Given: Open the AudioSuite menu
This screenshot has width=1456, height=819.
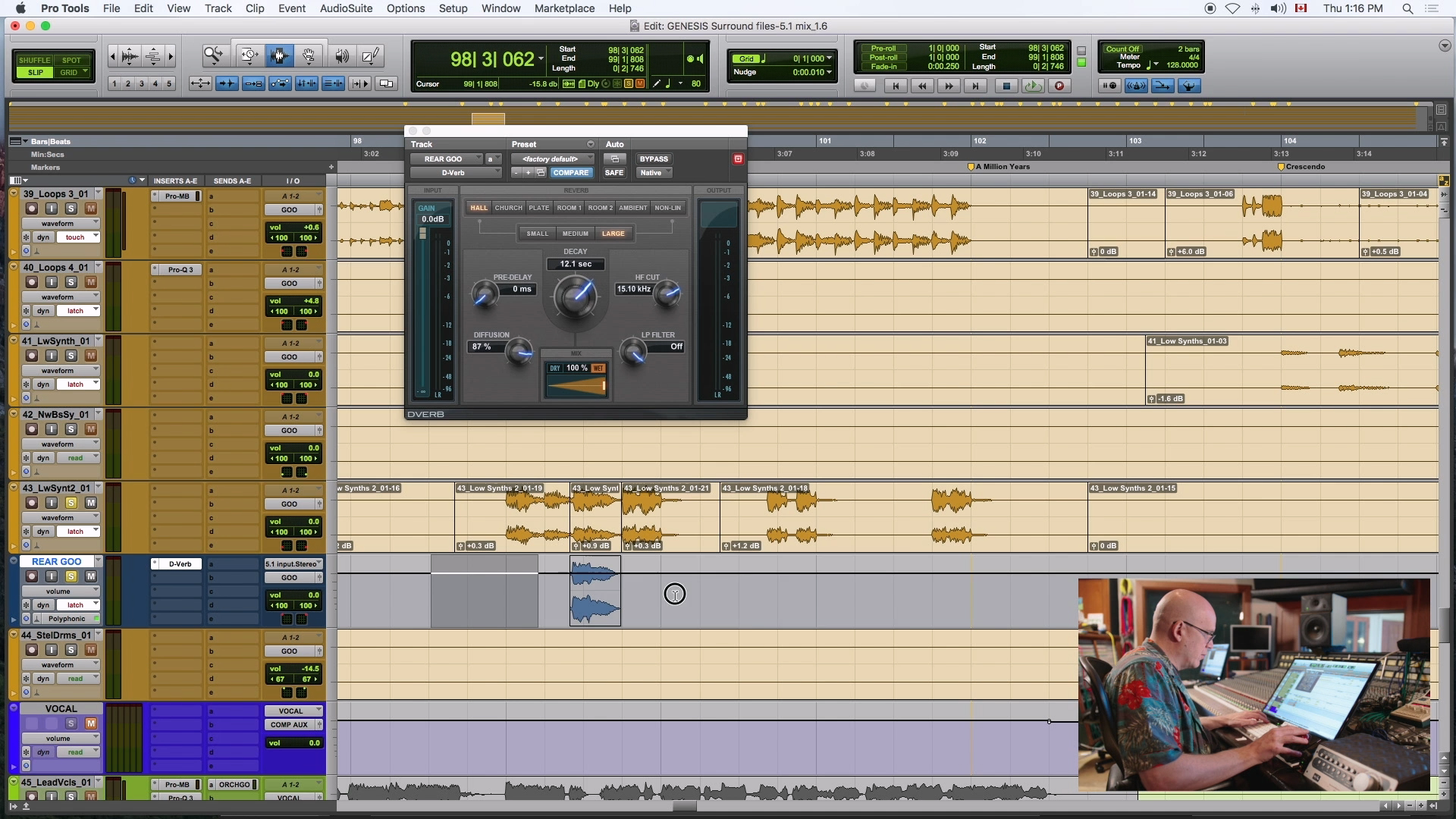Looking at the screenshot, I should click(346, 8).
